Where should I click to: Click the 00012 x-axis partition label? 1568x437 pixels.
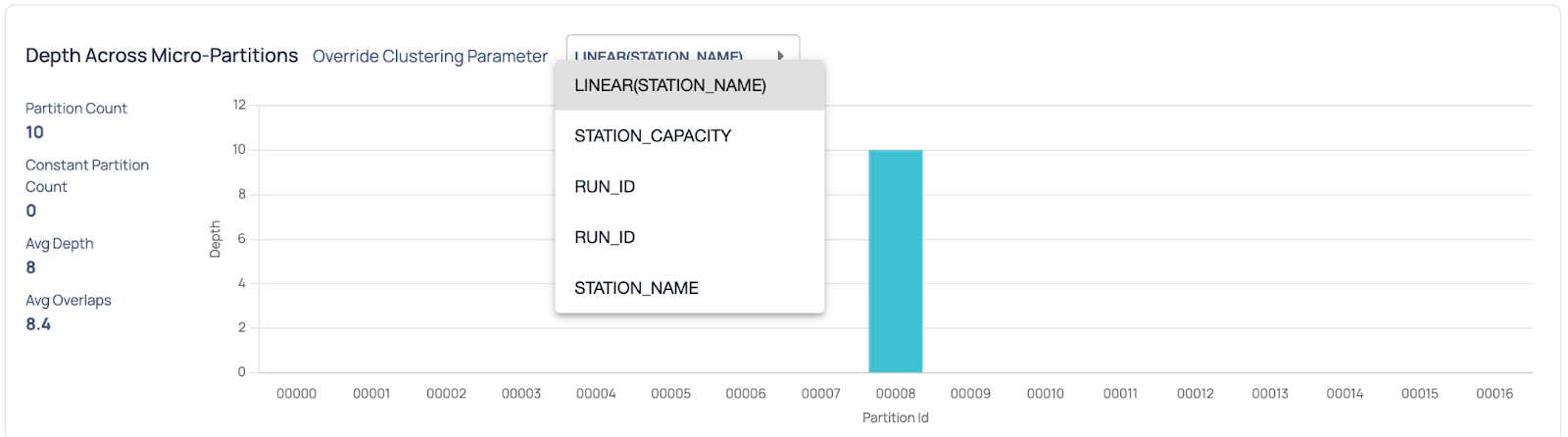tap(1195, 394)
